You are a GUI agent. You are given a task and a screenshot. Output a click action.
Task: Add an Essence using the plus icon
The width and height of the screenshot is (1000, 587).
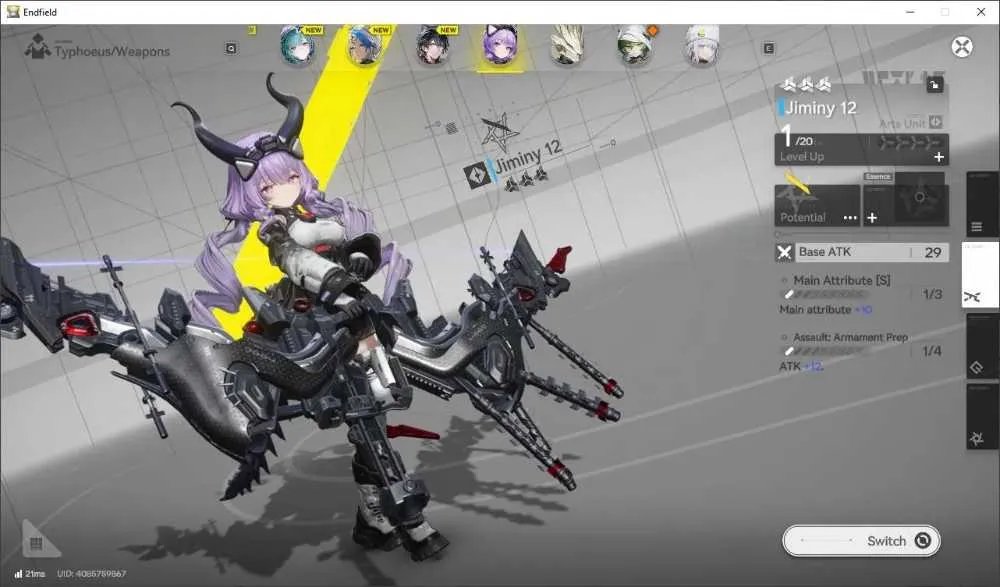[872, 218]
